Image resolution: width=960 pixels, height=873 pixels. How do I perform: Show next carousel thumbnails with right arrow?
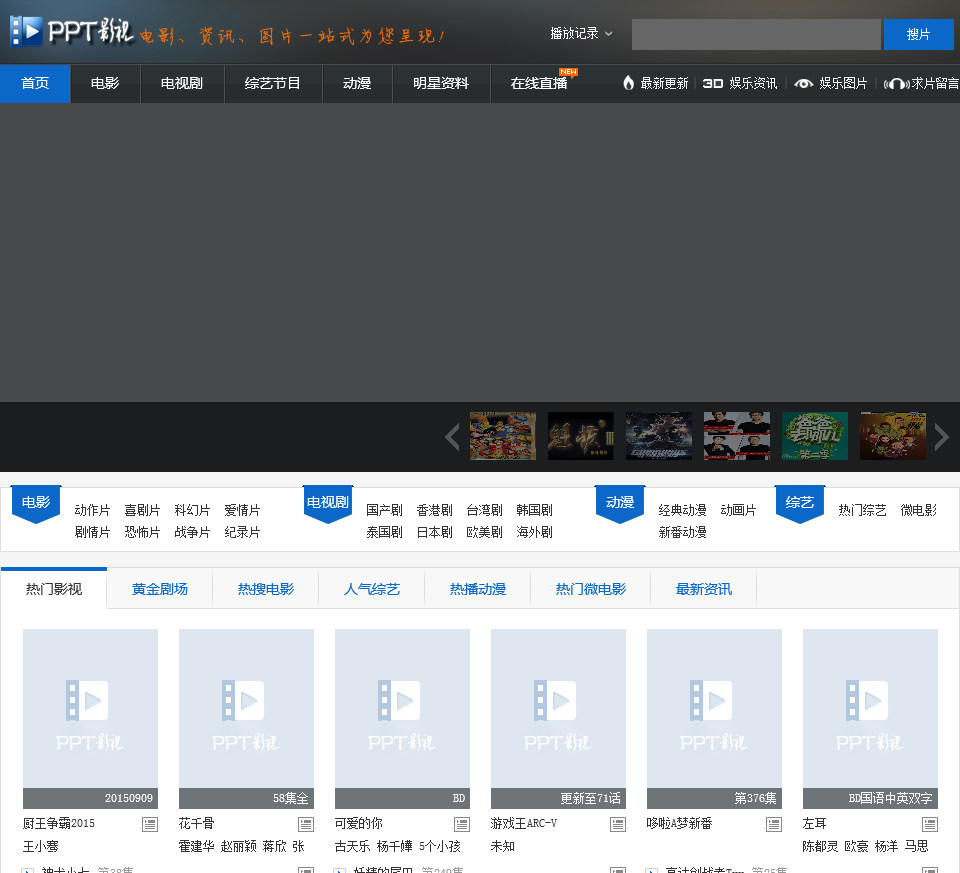point(941,437)
